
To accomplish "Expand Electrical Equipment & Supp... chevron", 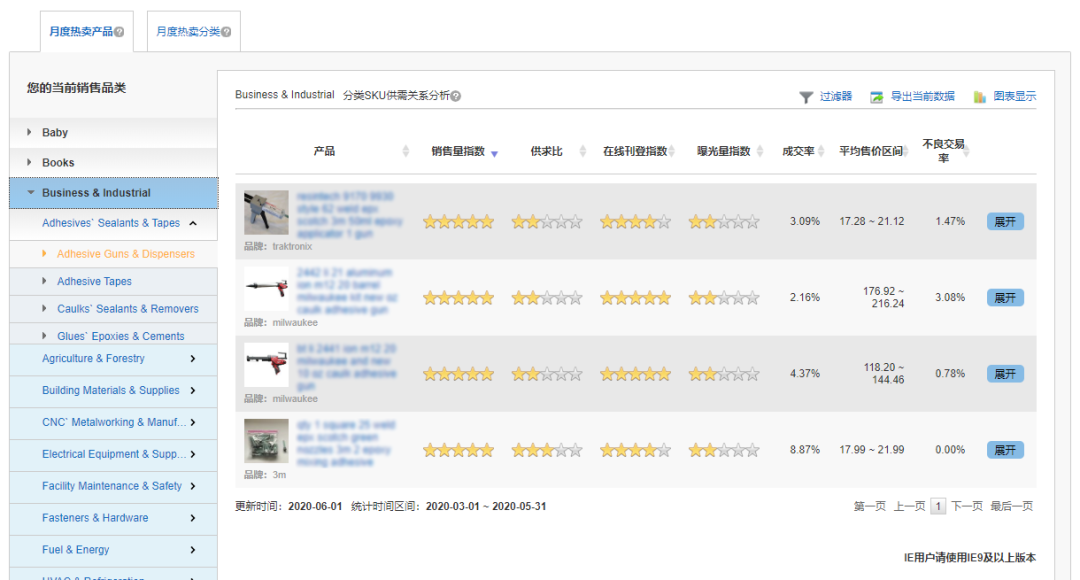I will [x=193, y=454].
